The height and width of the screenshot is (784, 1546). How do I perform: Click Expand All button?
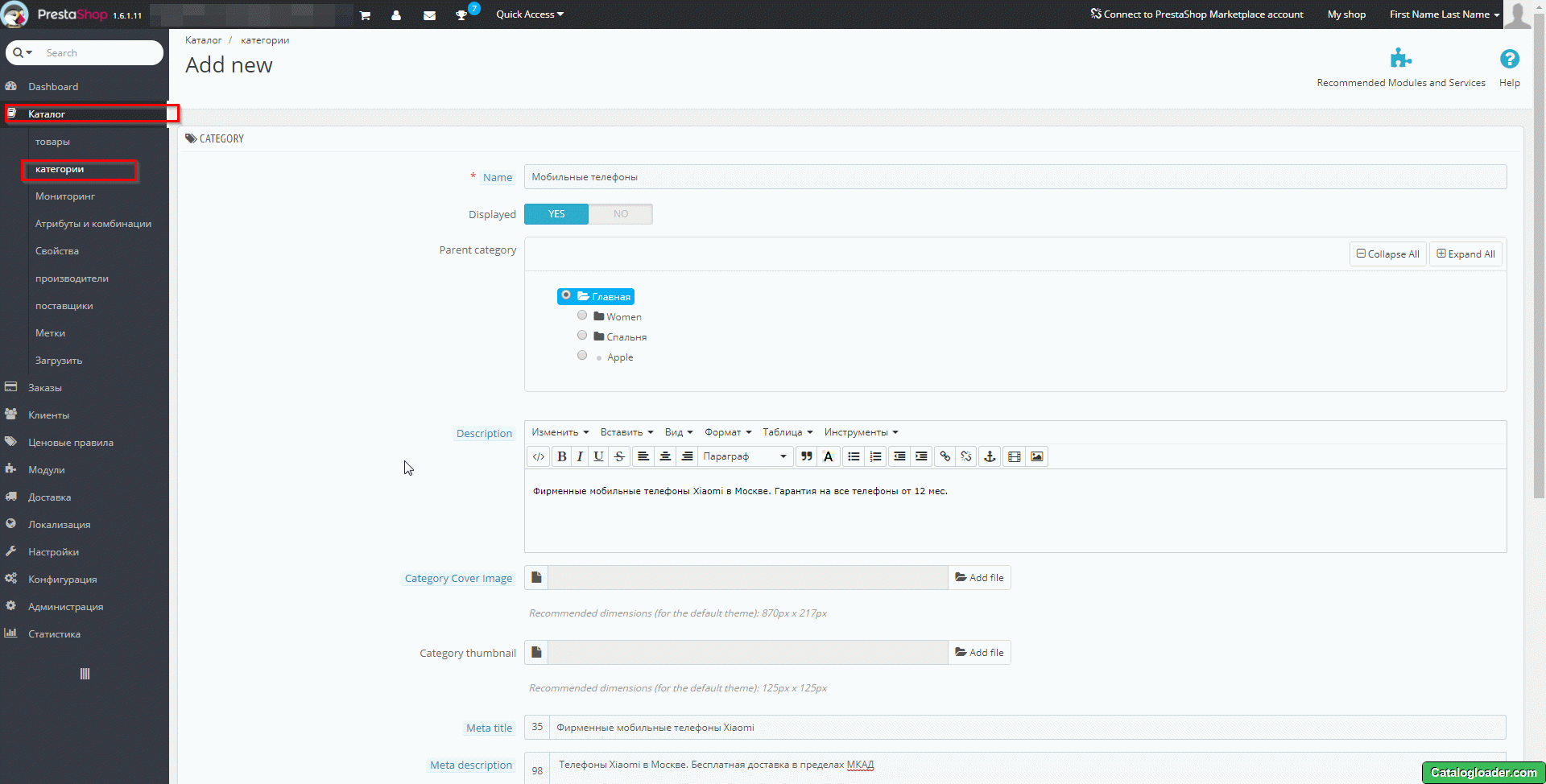[1465, 254]
